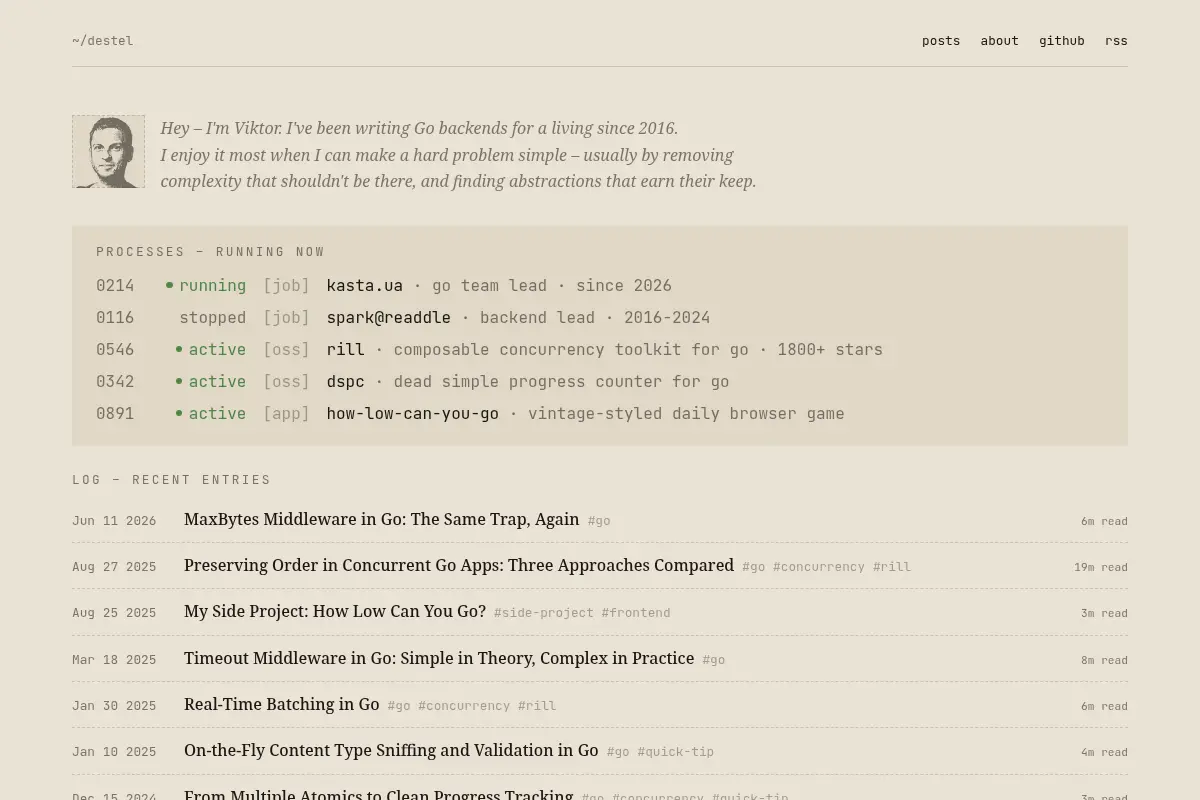The width and height of the screenshot is (1200, 800).
Task: Go to ~/destel home logo
Action: (x=102, y=41)
